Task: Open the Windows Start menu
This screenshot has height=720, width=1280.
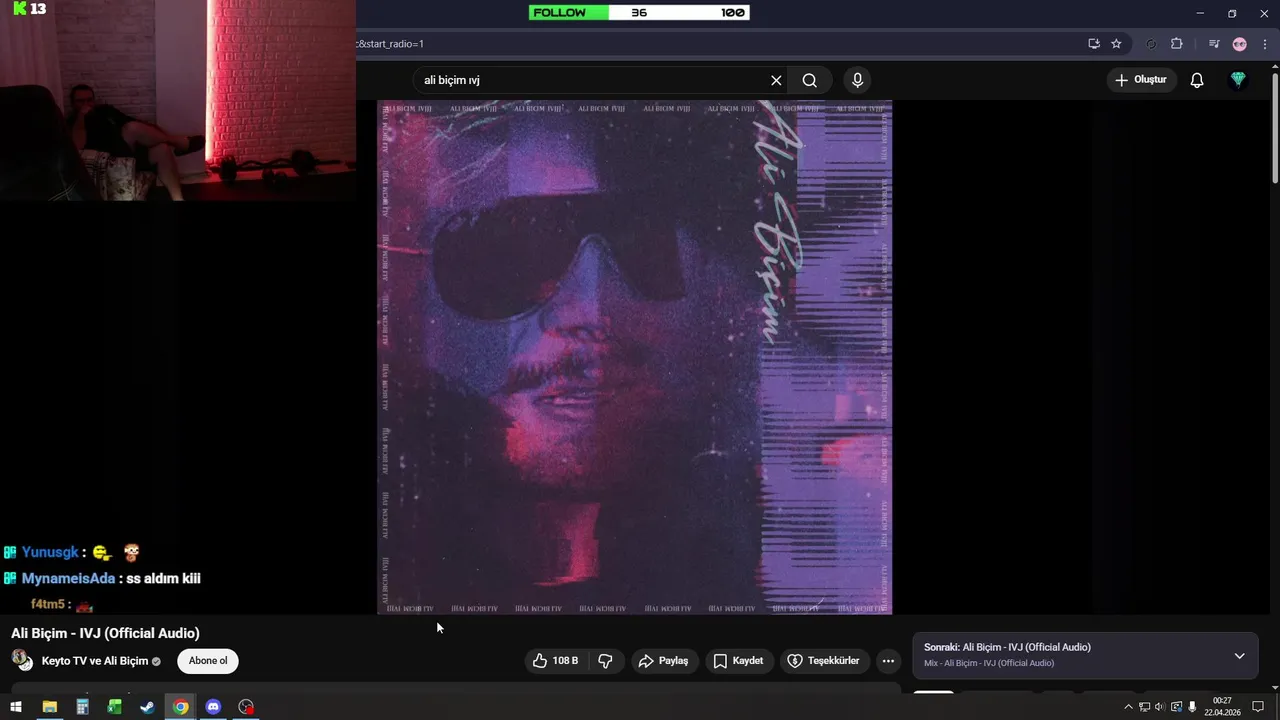Action: 16,707
